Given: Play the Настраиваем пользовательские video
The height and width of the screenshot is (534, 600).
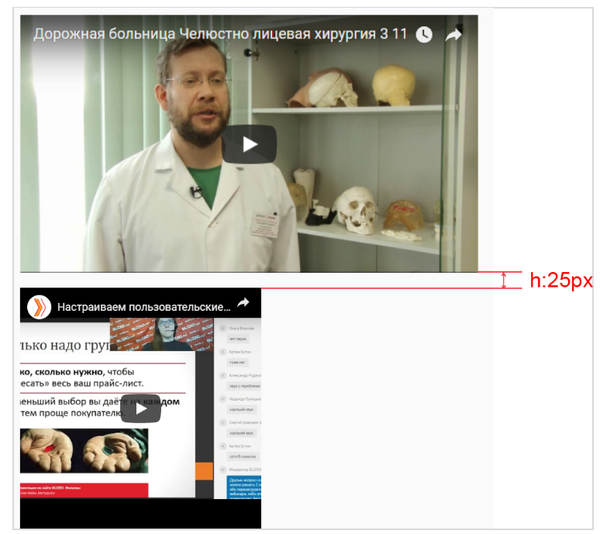Looking at the screenshot, I should (x=141, y=409).
